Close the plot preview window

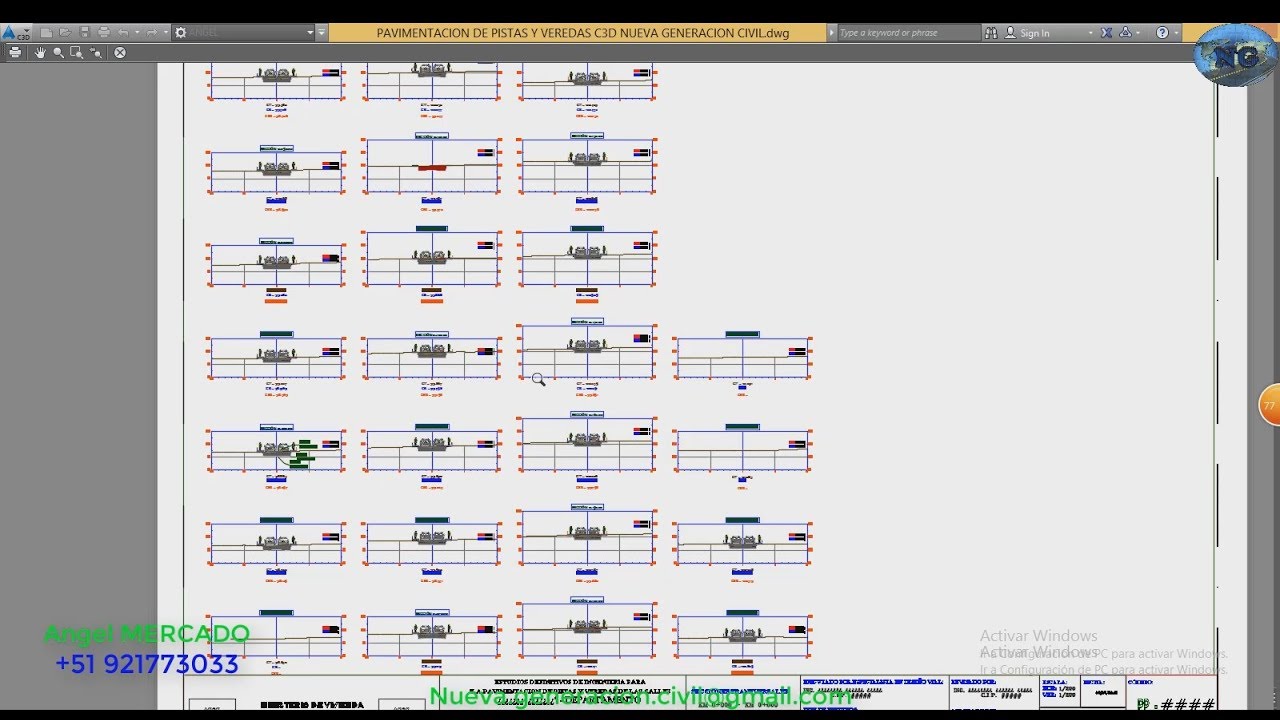120,52
